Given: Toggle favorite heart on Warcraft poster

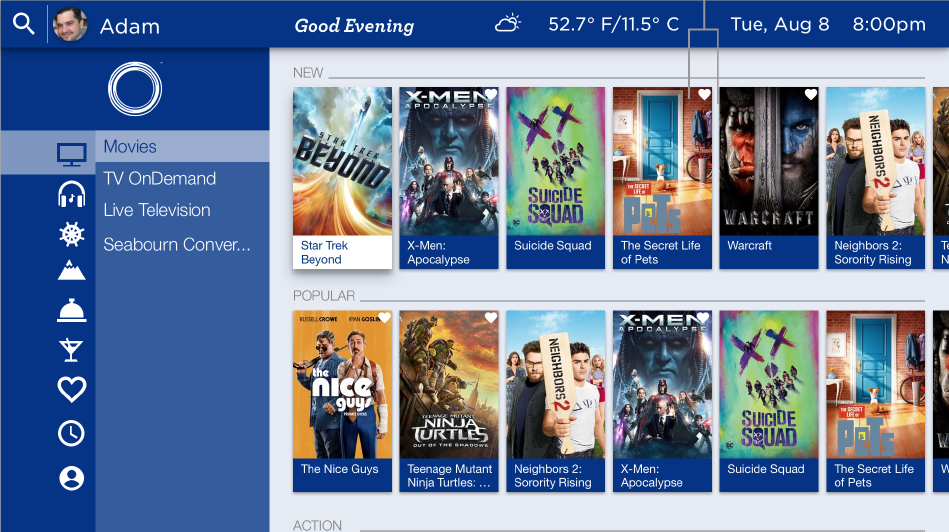Looking at the screenshot, I should [x=810, y=94].
